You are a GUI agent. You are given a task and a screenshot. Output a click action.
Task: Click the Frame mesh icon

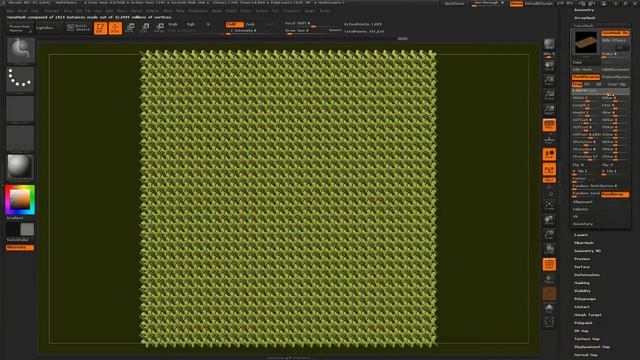(549, 205)
